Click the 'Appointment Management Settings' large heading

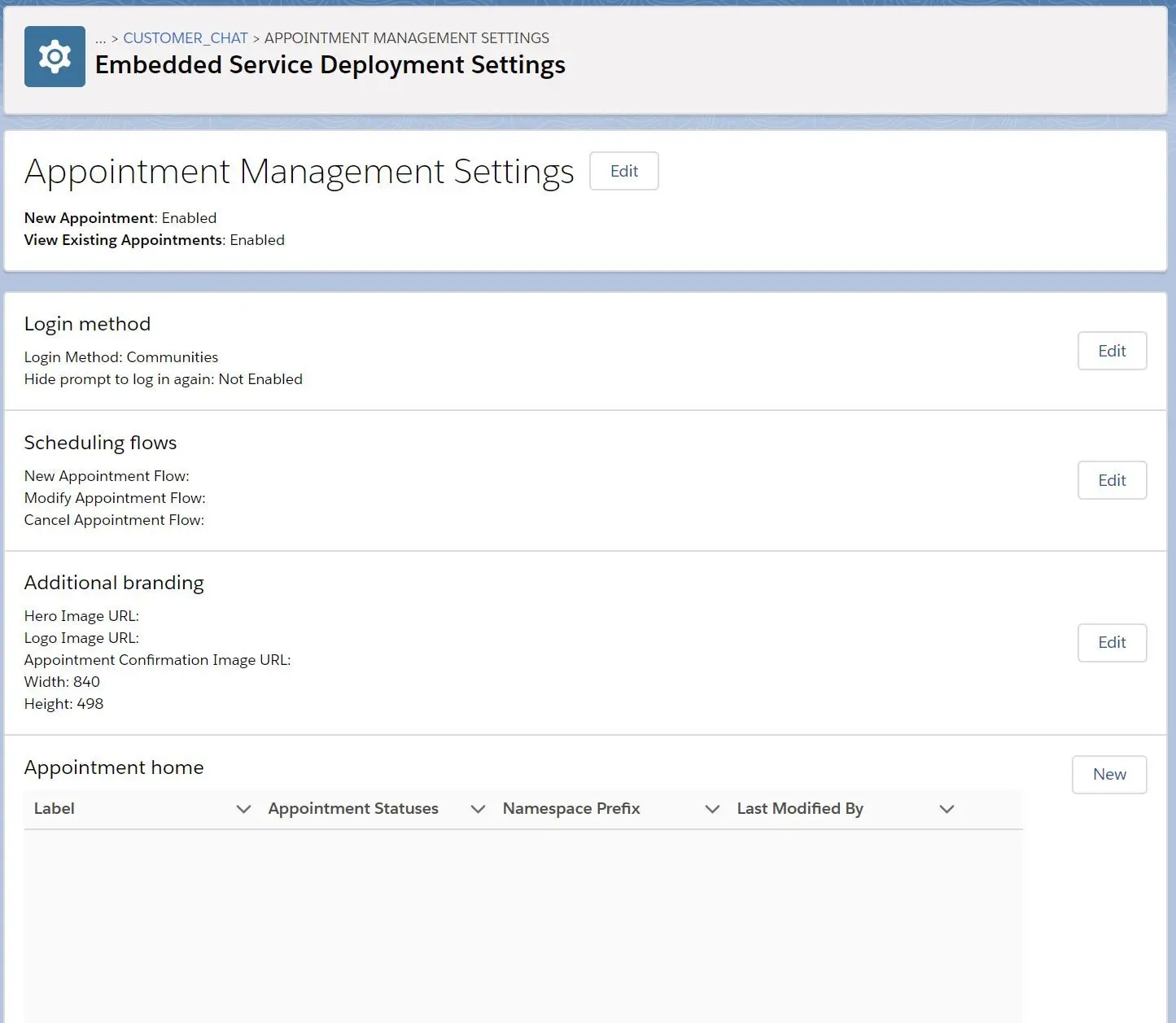(x=299, y=172)
